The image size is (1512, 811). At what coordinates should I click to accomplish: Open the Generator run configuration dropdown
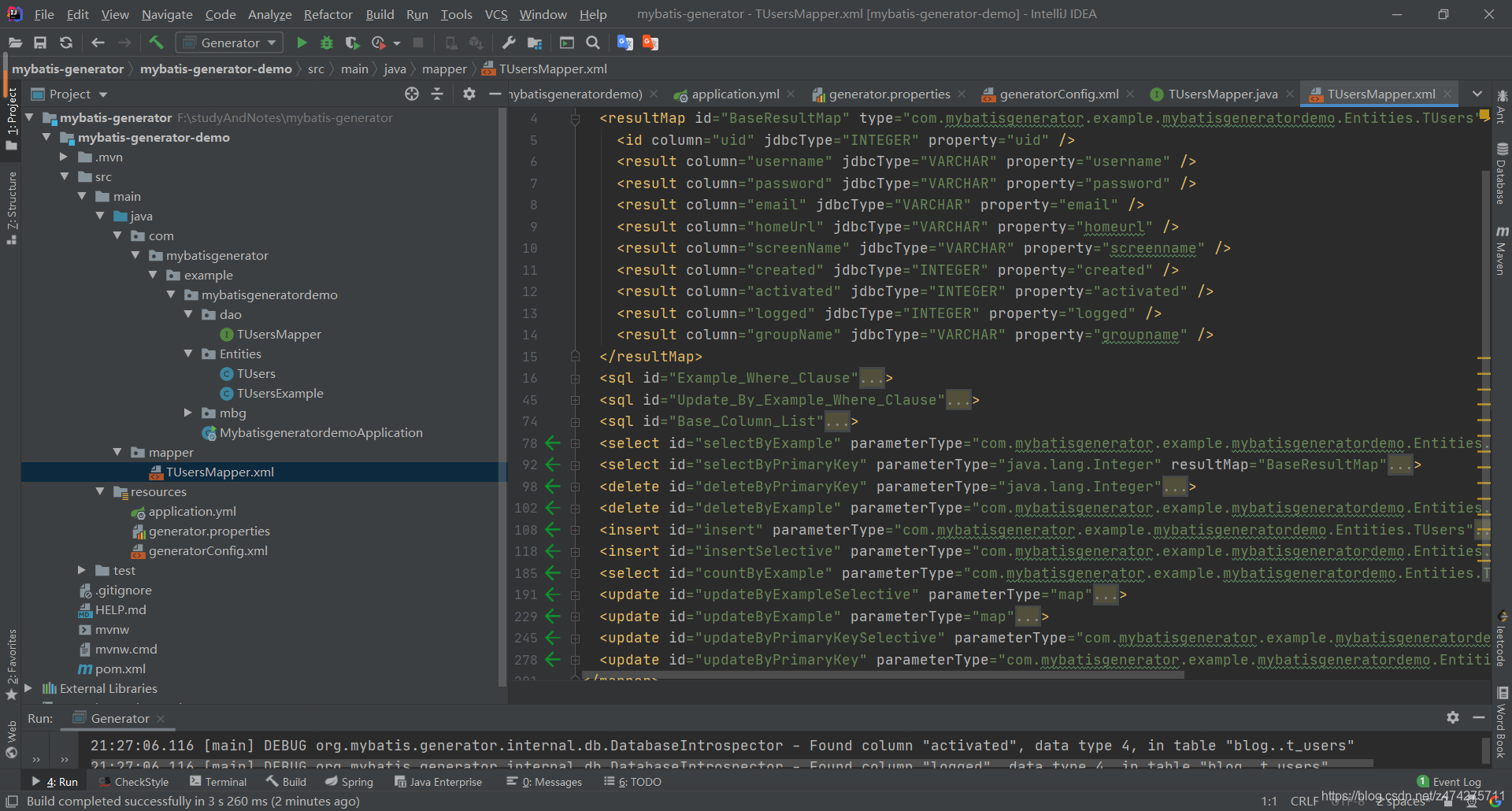[229, 43]
